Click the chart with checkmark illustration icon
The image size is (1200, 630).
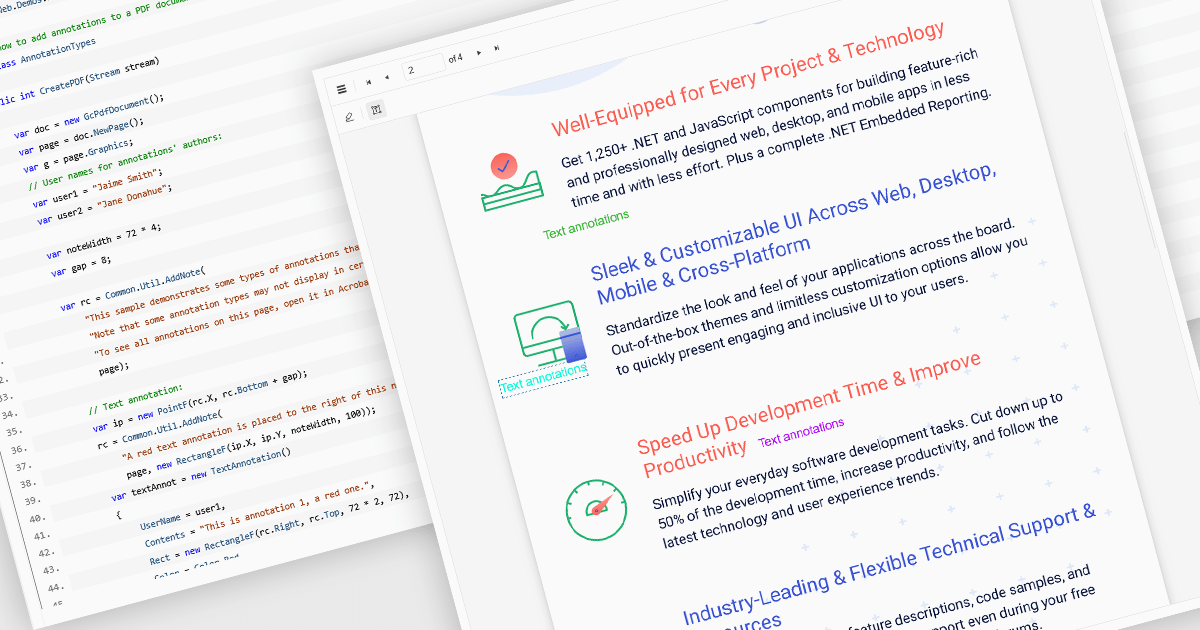[511, 182]
